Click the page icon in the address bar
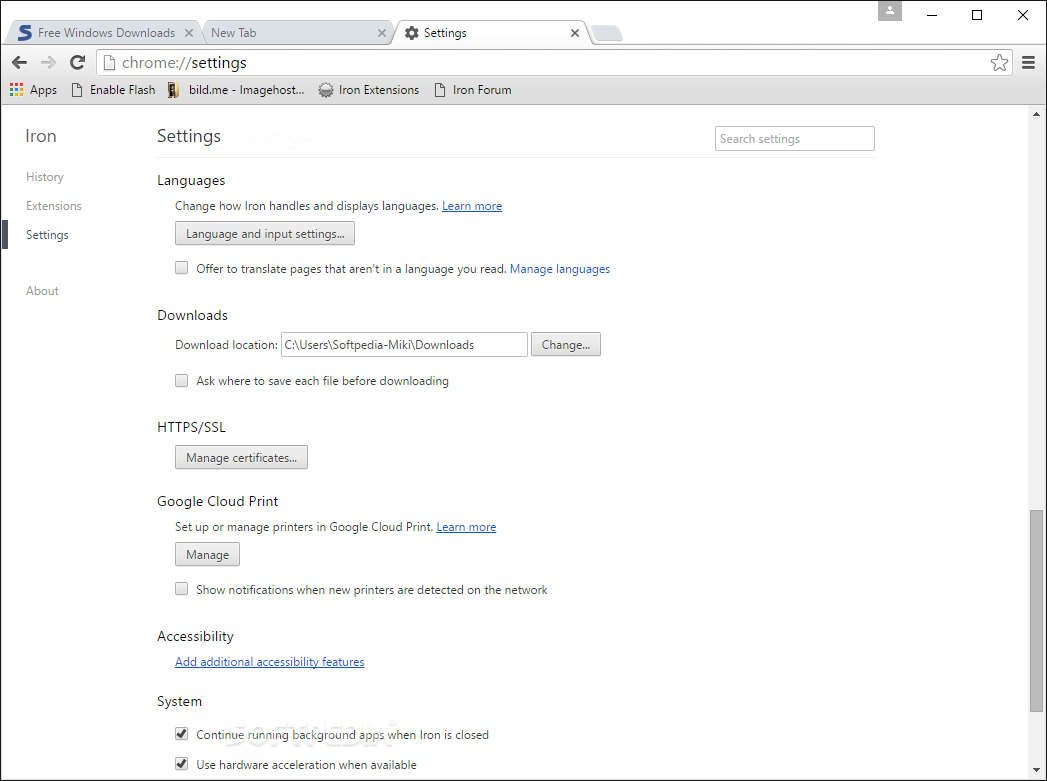Screen dimensions: 1047x781 110,63
